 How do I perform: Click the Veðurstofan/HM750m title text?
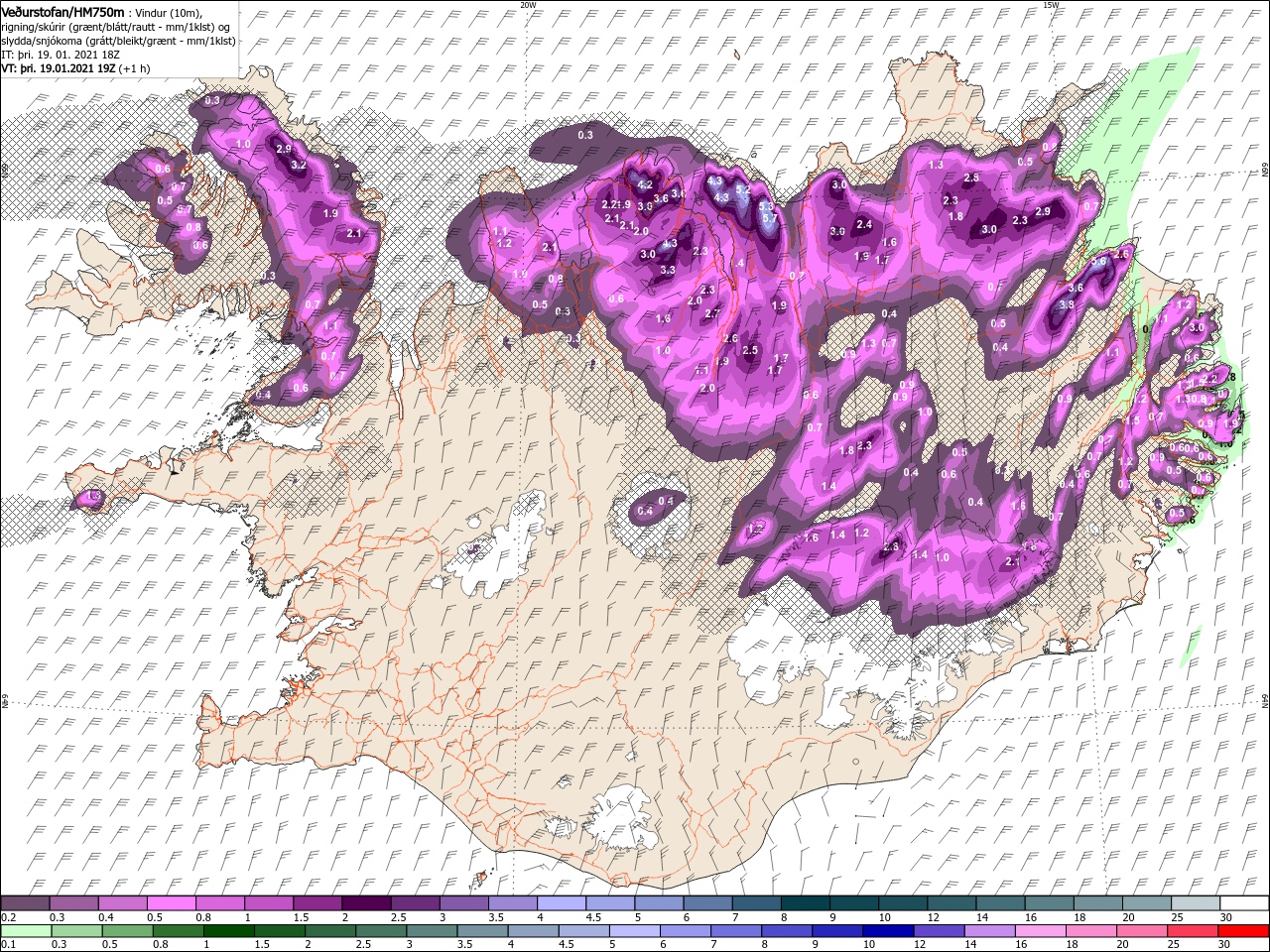click(x=63, y=13)
